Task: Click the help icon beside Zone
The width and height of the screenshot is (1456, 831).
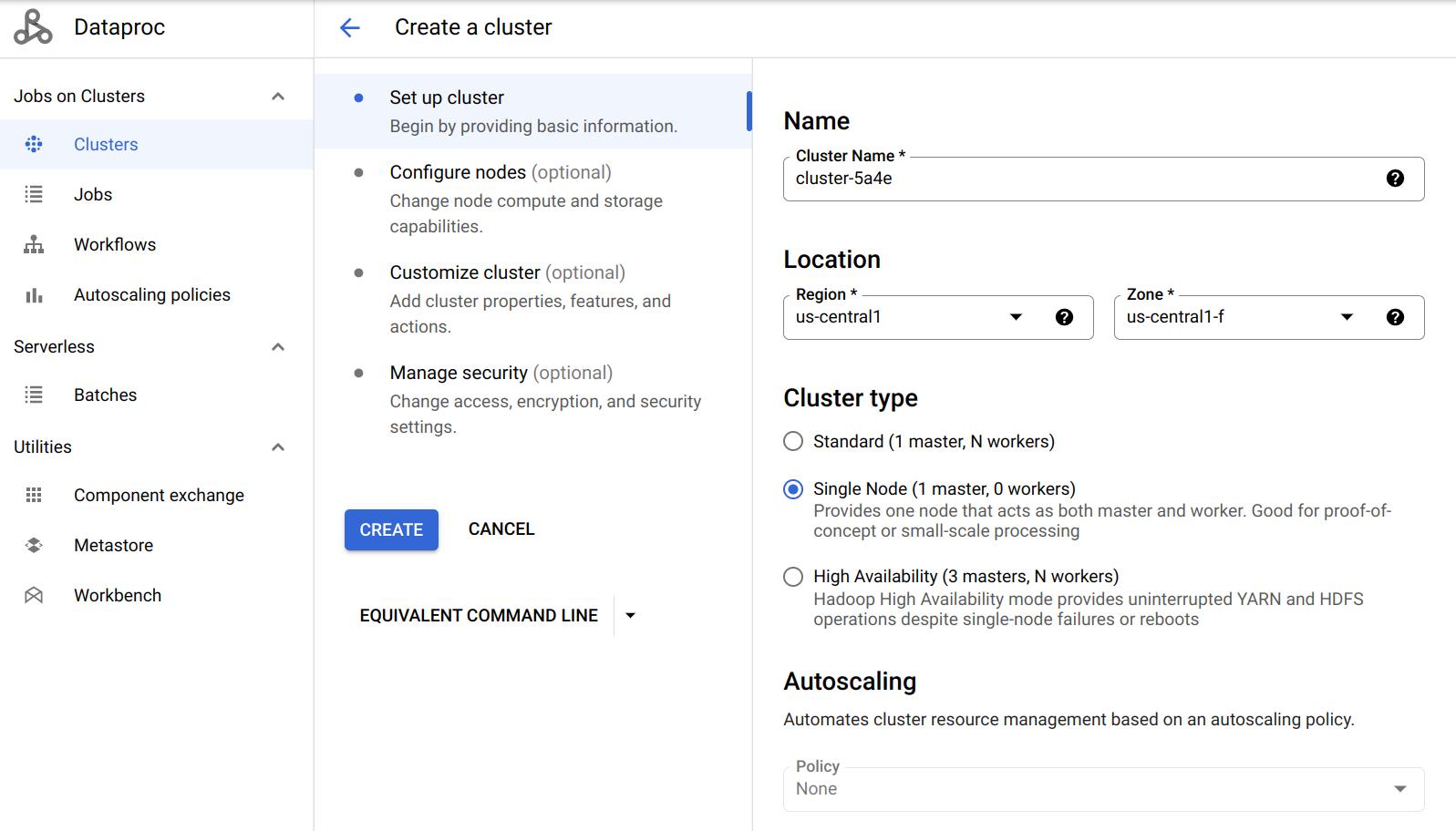Action: [1394, 317]
